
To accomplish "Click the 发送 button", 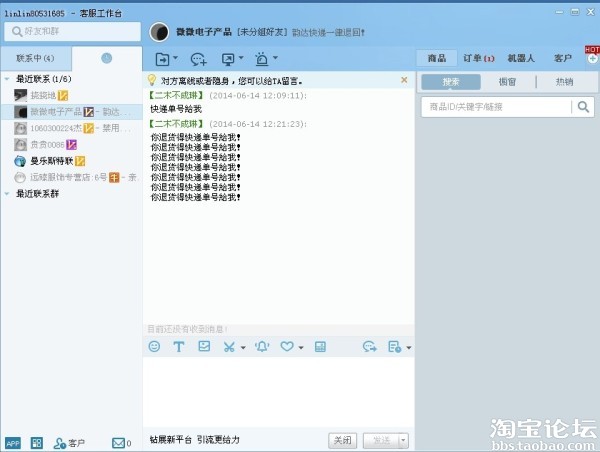I will pyautogui.click(x=381, y=441).
